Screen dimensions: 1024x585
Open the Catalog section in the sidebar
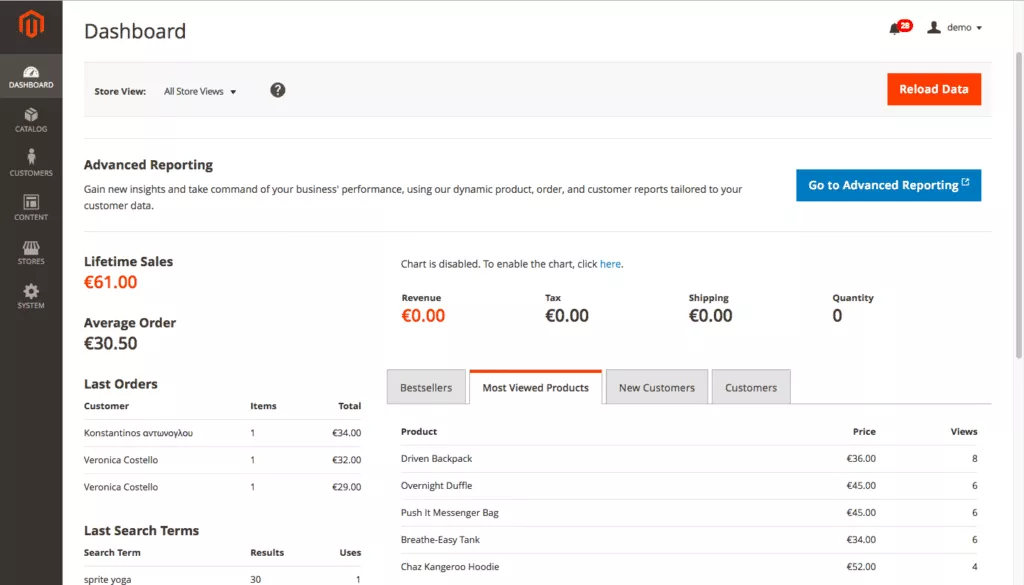coord(31,120)
